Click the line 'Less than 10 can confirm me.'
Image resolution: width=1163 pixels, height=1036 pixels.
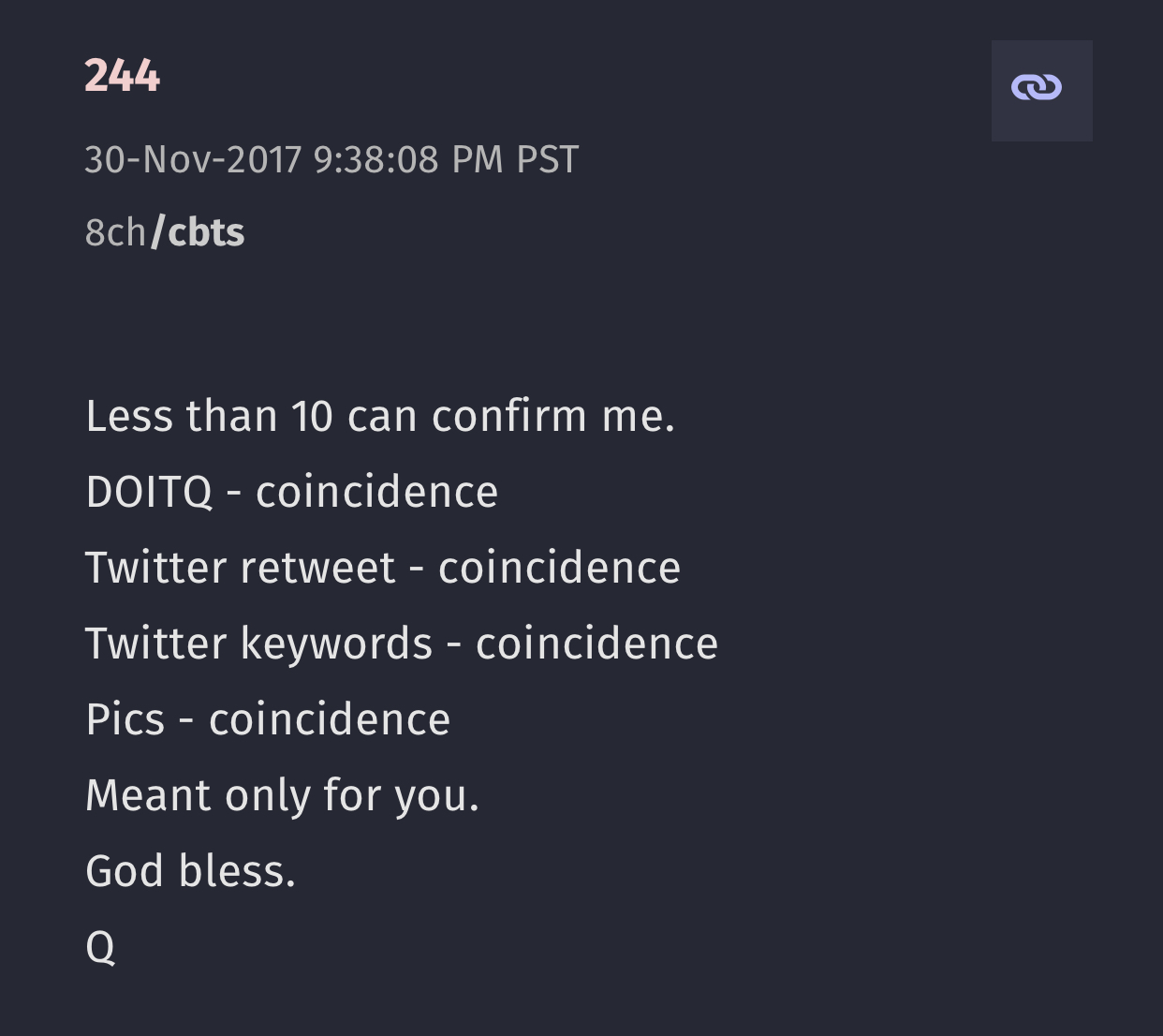click(380, 416)
